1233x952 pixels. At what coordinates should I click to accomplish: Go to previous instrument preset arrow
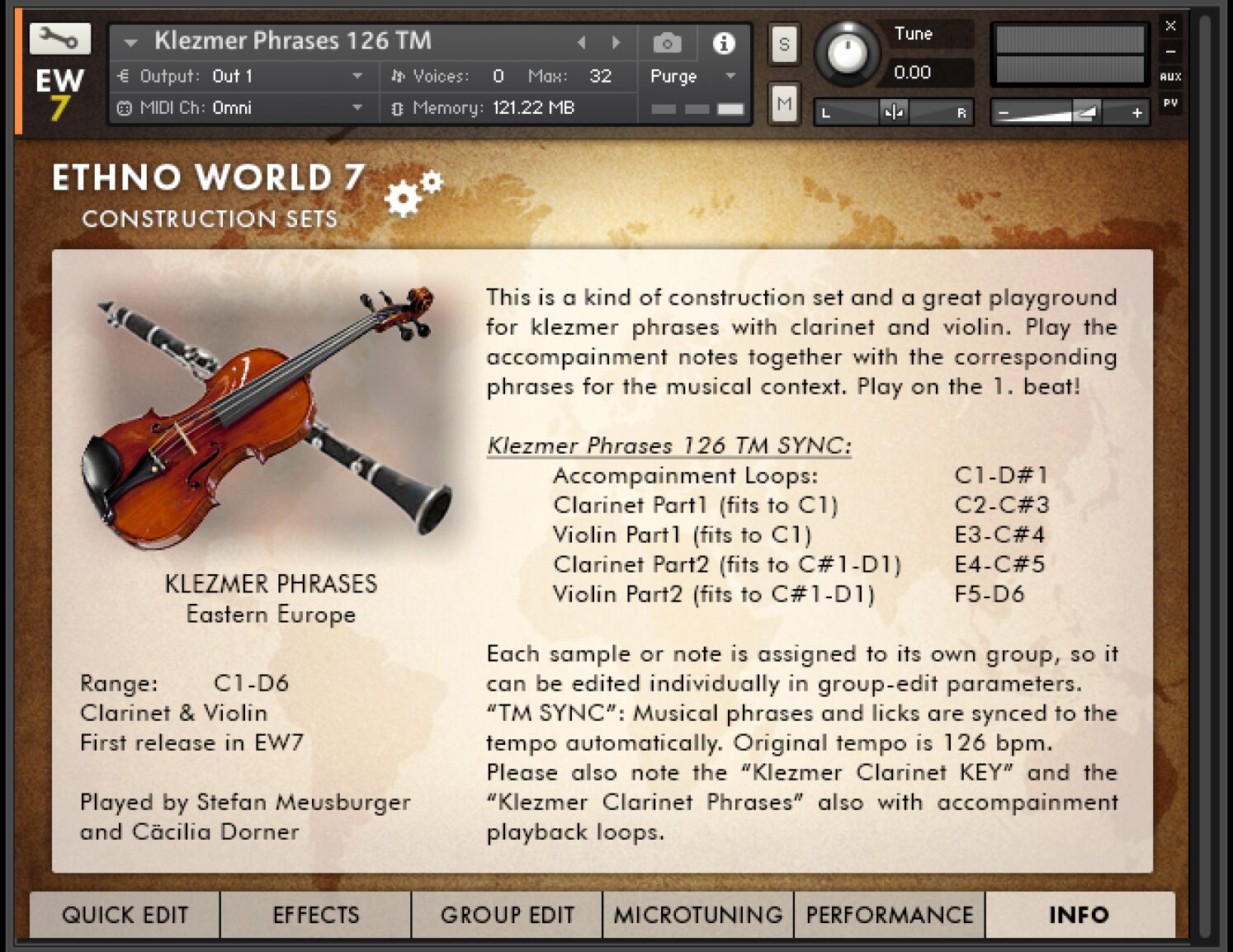[x=582, y=42]
